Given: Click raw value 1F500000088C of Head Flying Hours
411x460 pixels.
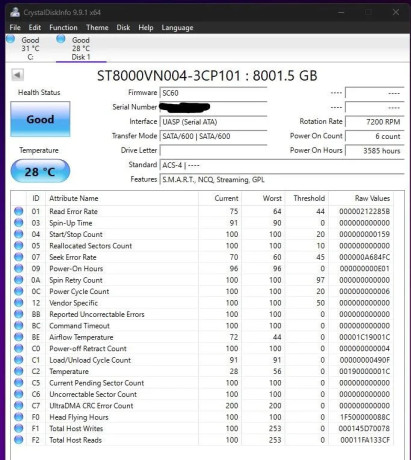Looking at the screenshot, I should [x=365, y=417].
